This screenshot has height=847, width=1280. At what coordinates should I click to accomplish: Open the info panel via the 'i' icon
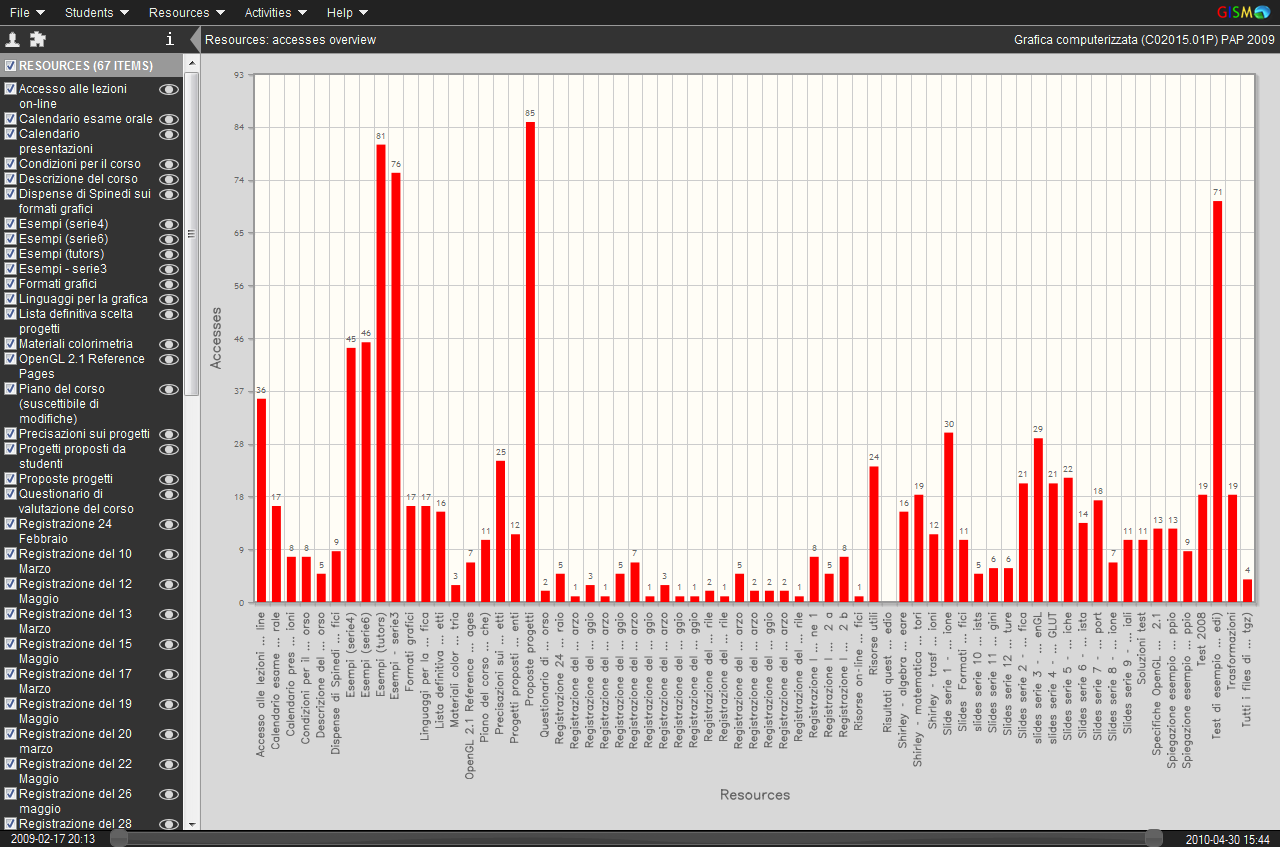point(169,39)
